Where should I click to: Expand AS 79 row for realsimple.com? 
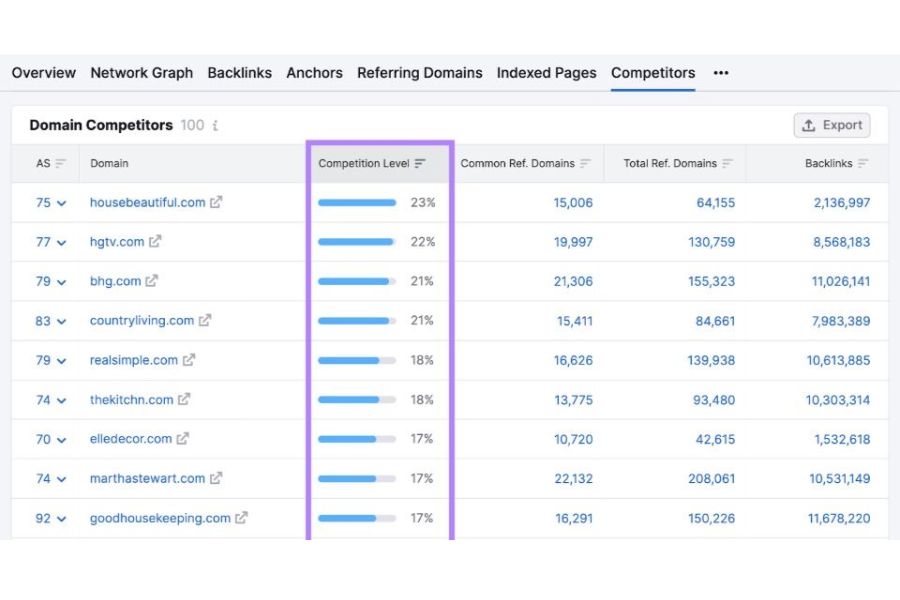coord(61,361)
